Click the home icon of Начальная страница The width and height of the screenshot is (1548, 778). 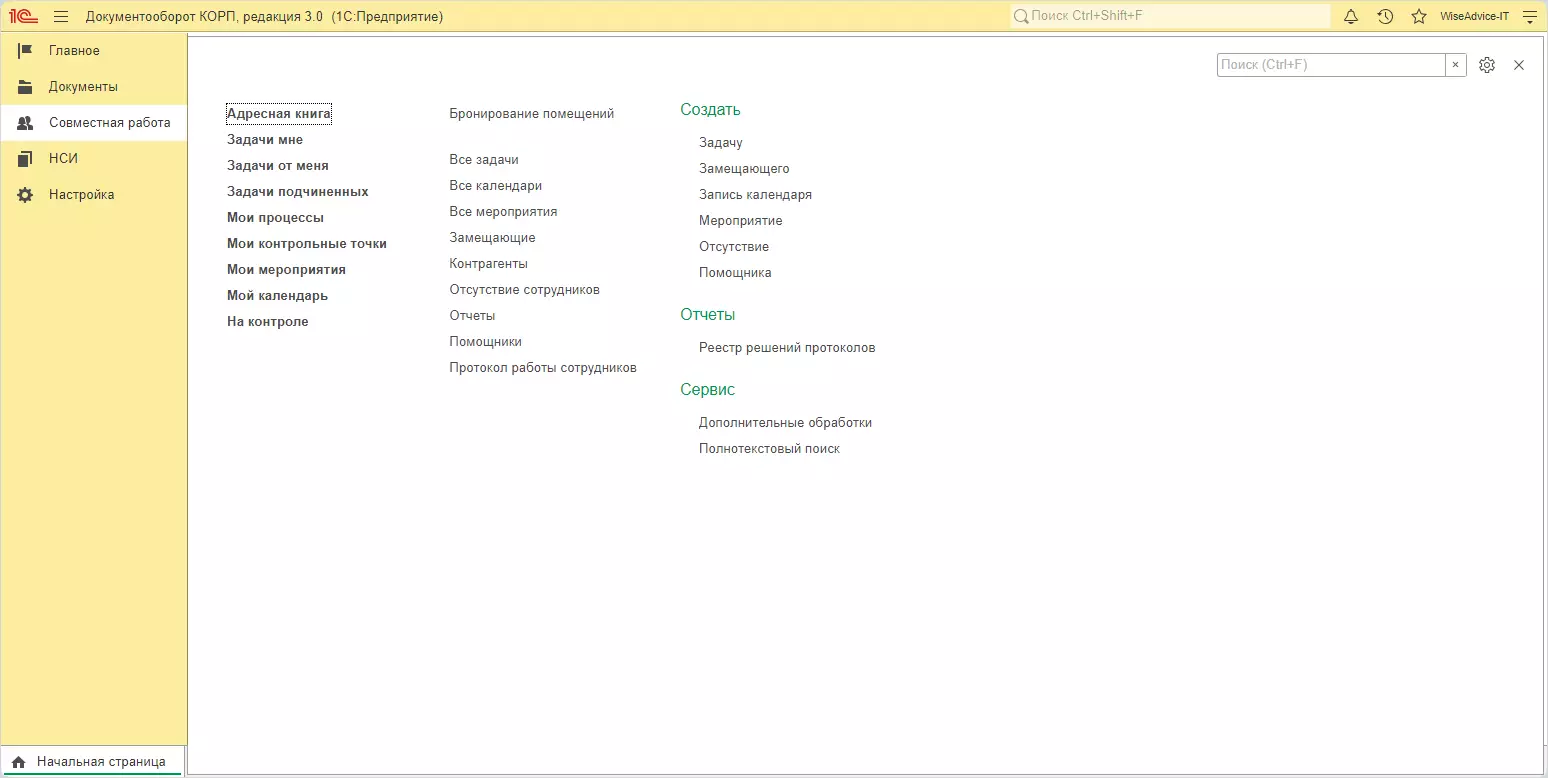pos(18,762)
